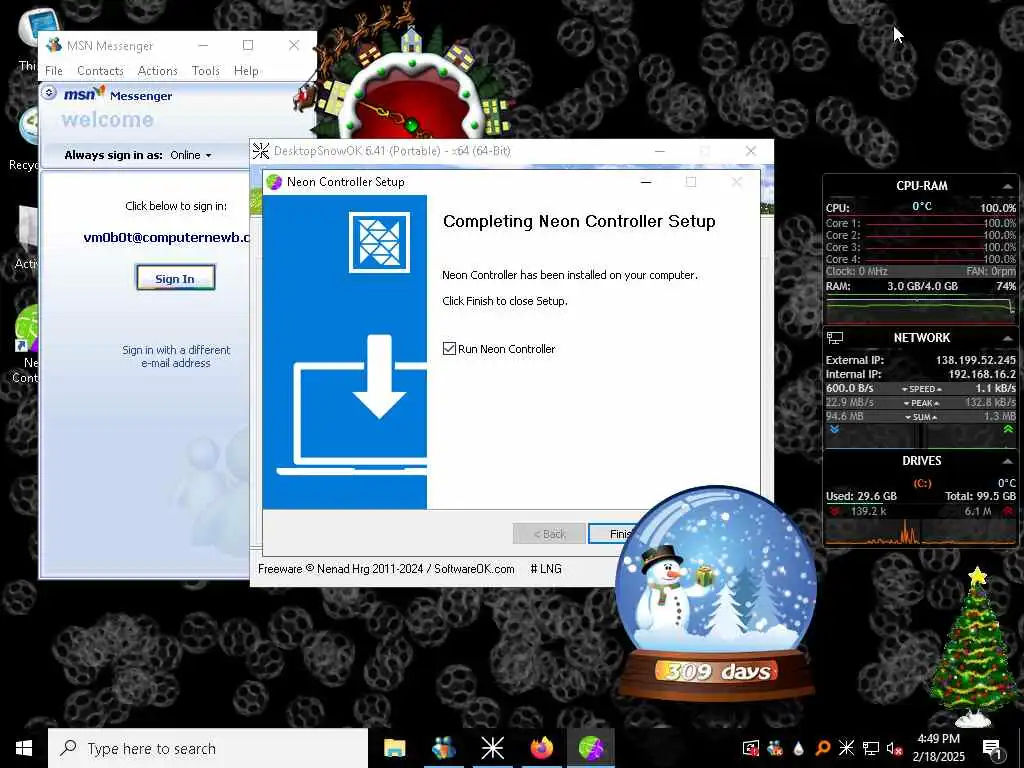Open MSN Messenger taskbar icon
This screenshot has width=1024, height=768.
tap(443, 748)
